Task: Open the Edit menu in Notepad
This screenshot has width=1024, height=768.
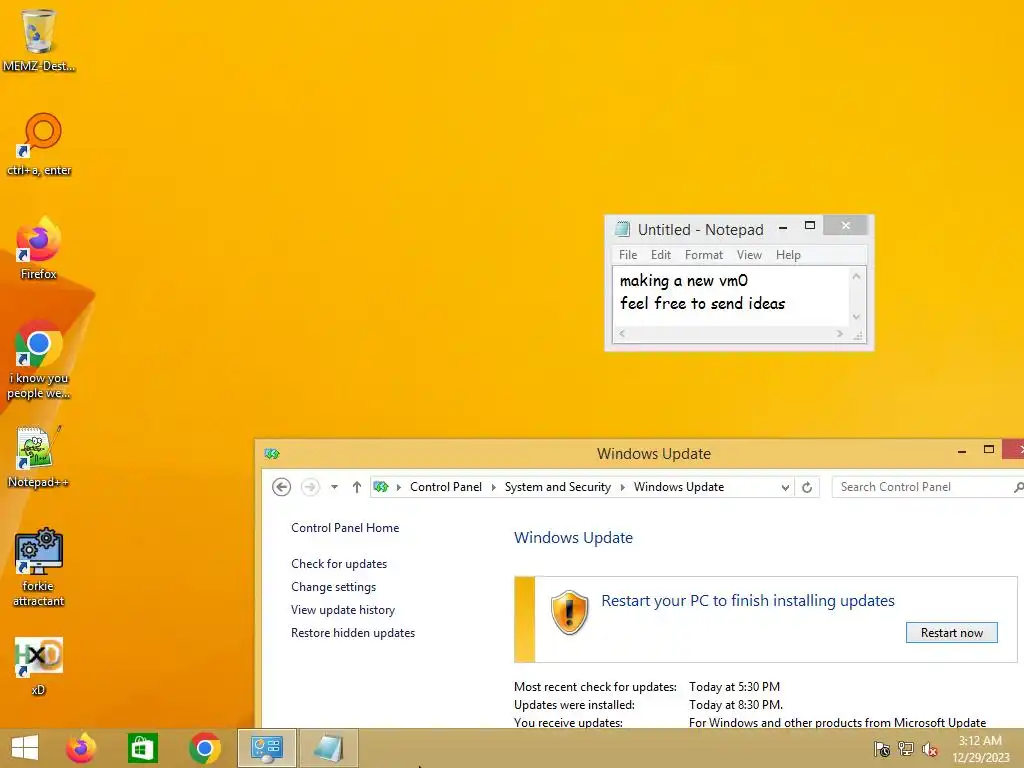Action: point(660,255)
